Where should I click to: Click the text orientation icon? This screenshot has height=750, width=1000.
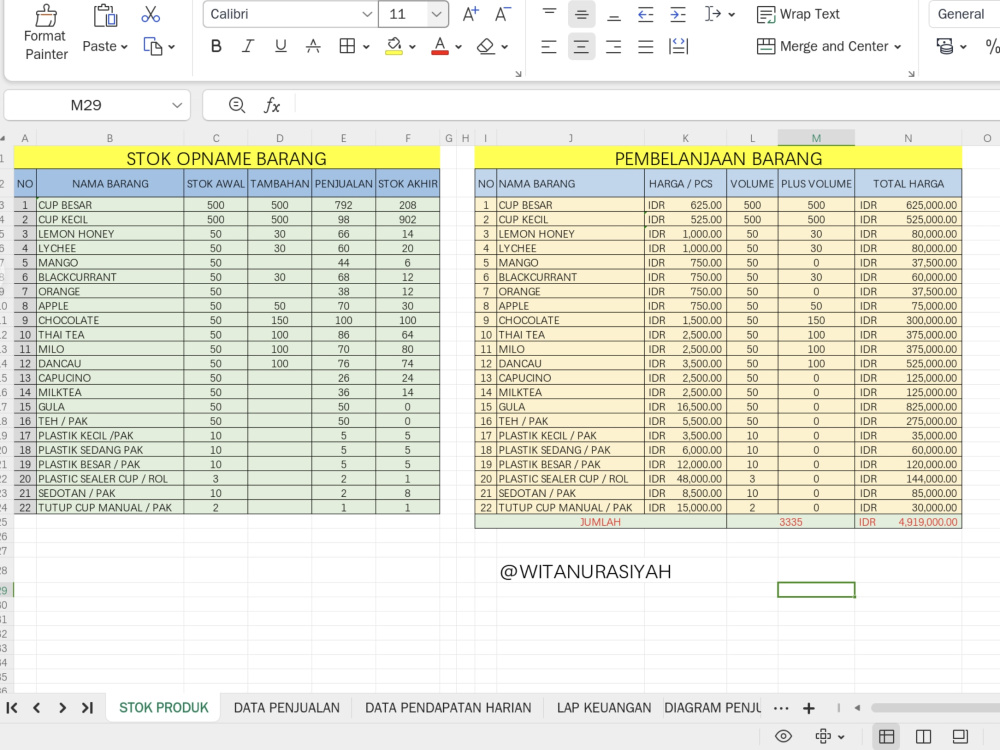tap(712, 14)
